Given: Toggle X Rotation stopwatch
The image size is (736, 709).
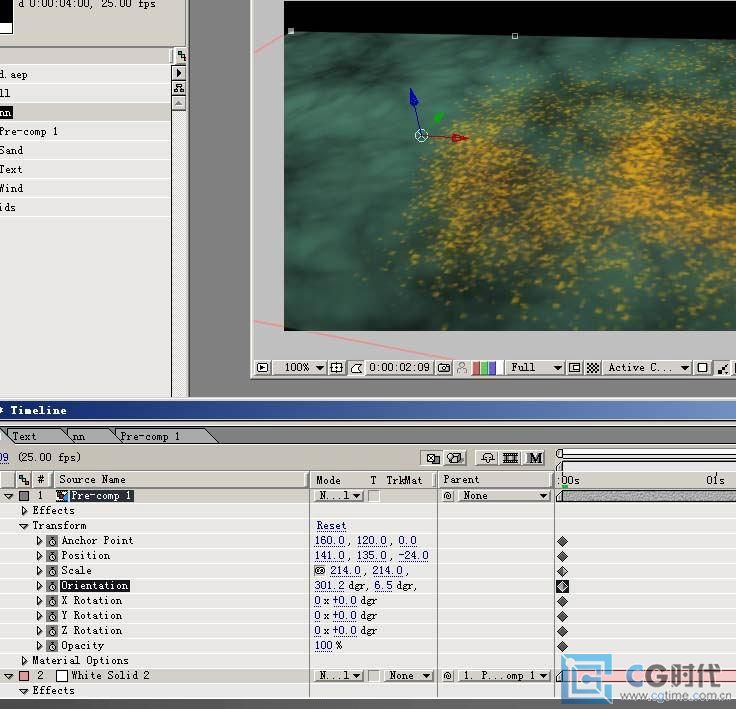Looking at the screenshot, I should pos(52,601).
